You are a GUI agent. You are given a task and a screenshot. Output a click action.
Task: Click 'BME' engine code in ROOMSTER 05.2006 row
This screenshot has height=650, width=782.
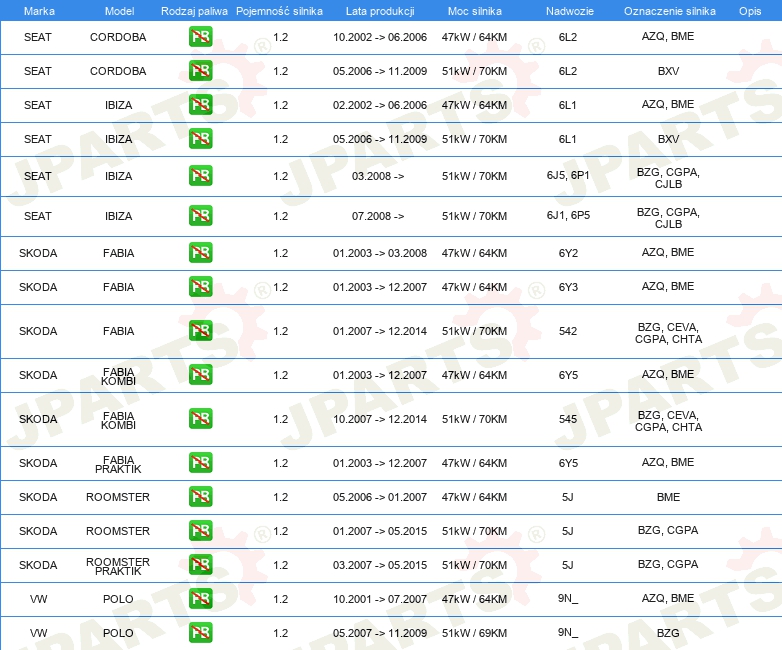[668, 497]
